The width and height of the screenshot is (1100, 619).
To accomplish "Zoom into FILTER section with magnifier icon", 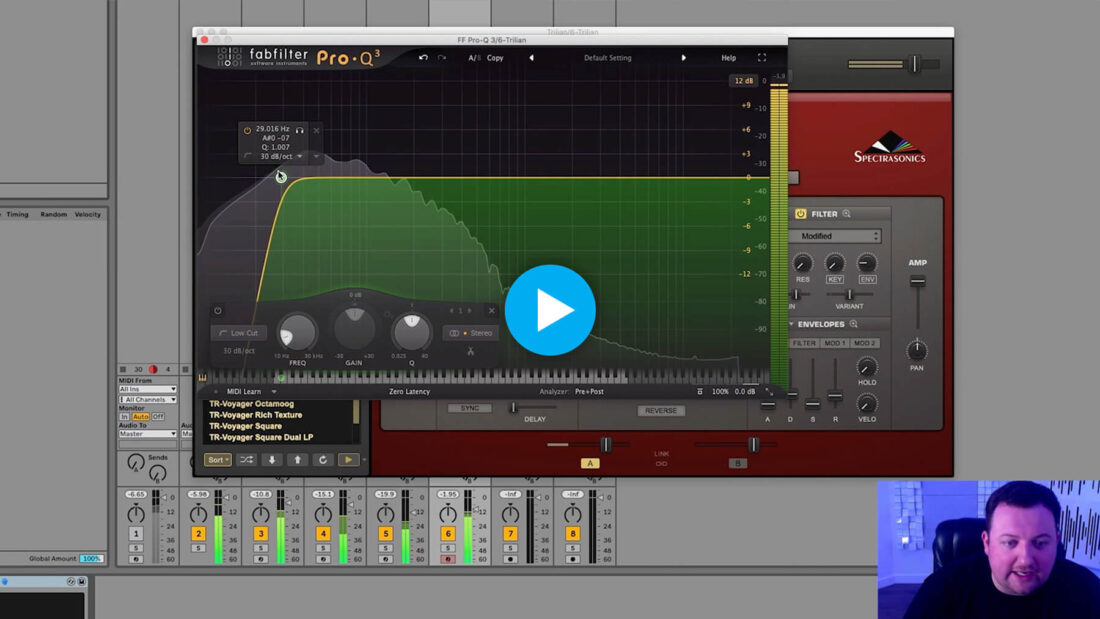I will coord(847,213).
